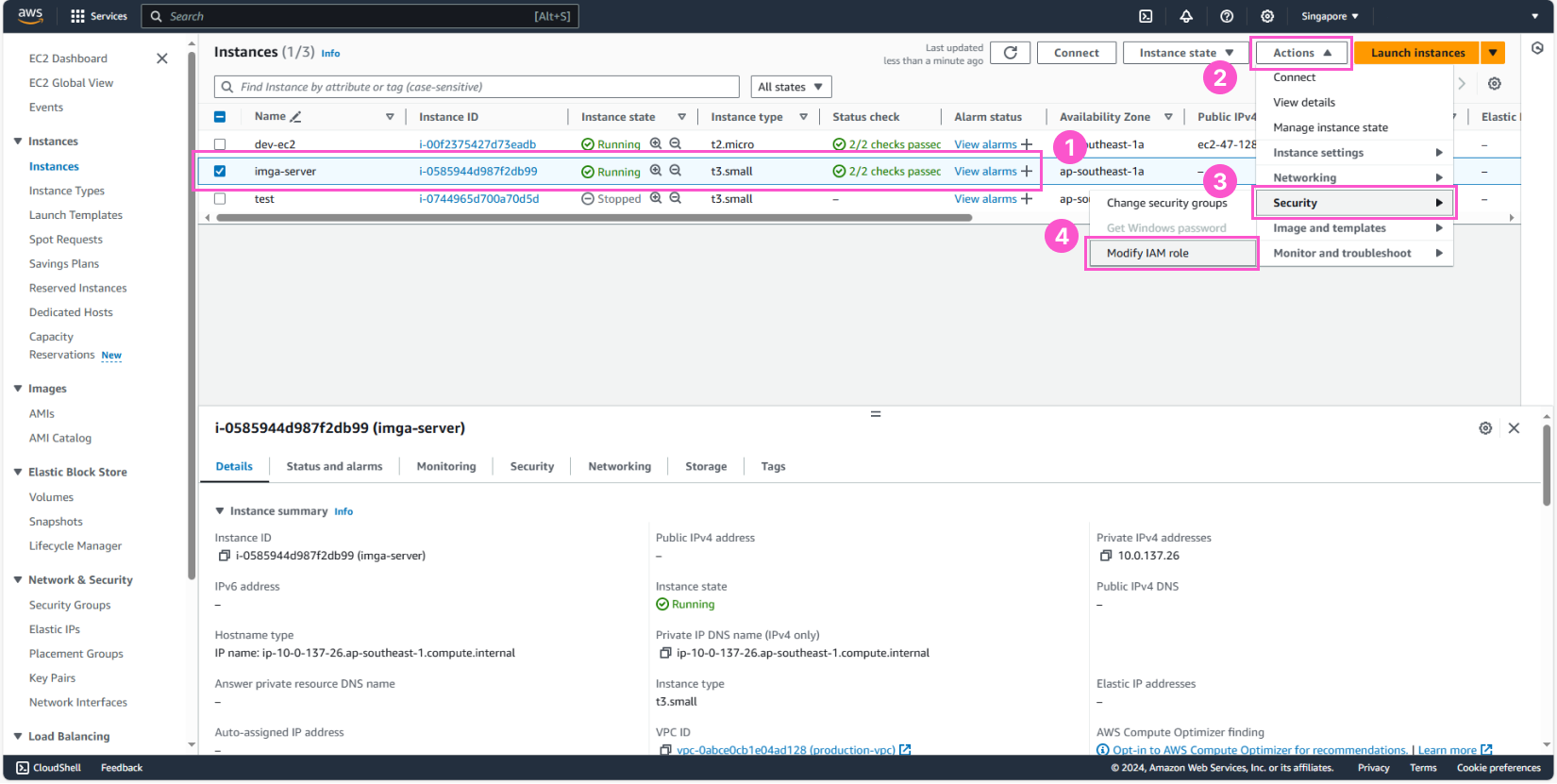Open the notifications bell
Viewport: 1557px width, 784px height.
[1186, 16]
